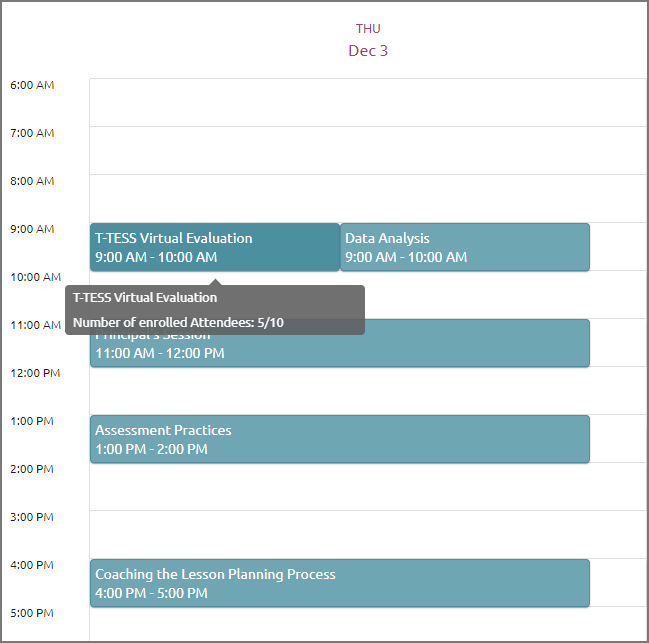Screen dimensions: 649x643
Task: Click the Dec 3 date header
Action: pos(368,51)
